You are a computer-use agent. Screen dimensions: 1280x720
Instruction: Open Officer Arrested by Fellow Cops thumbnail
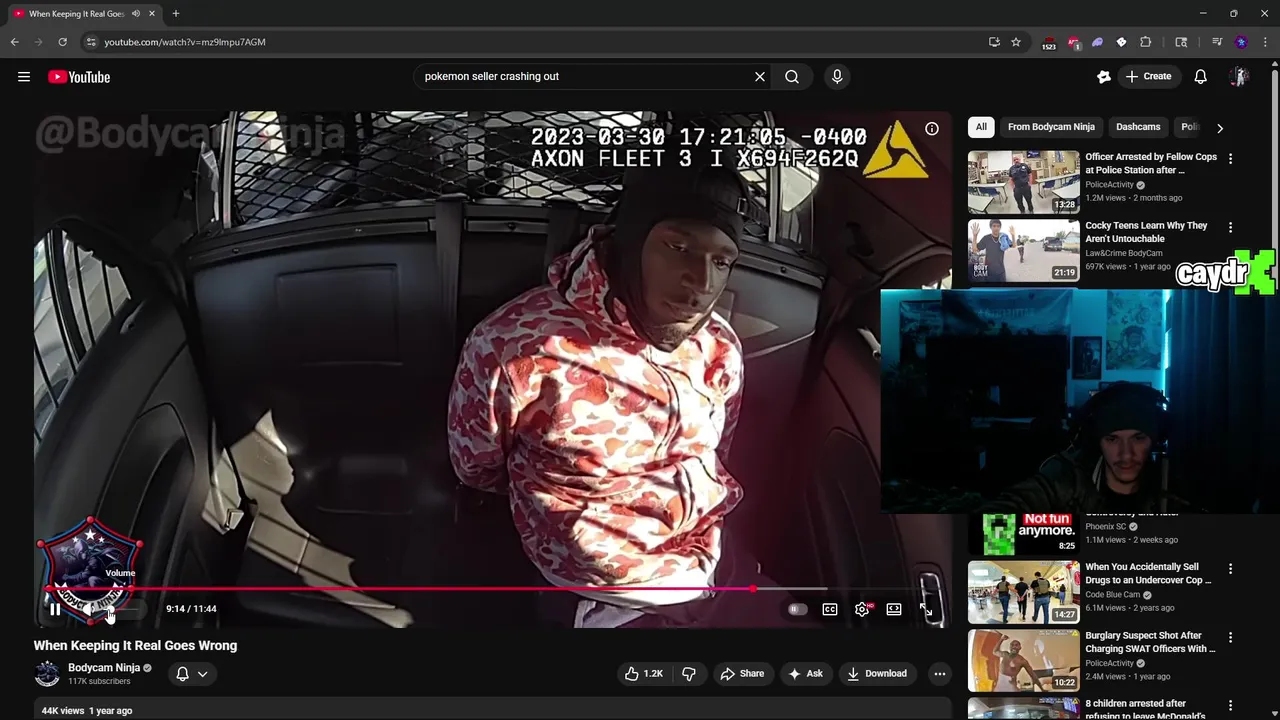[1023, 182]
